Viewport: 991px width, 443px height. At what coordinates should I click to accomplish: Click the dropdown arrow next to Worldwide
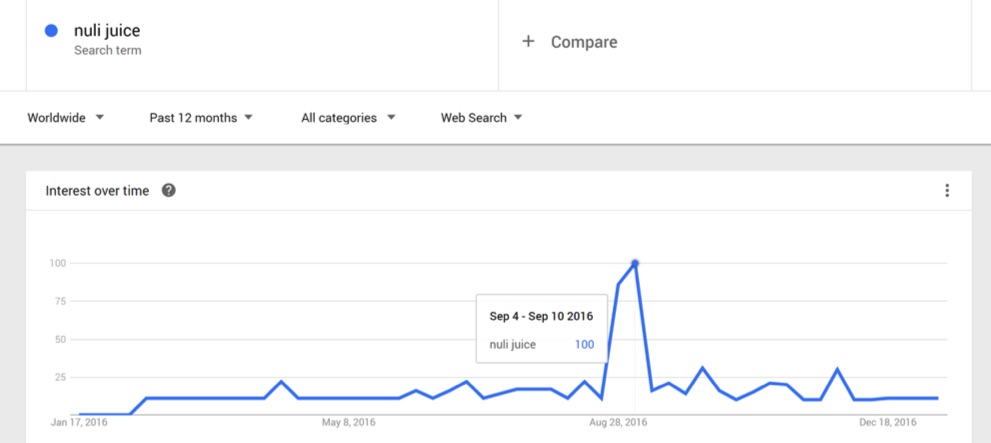click(99, 118)
